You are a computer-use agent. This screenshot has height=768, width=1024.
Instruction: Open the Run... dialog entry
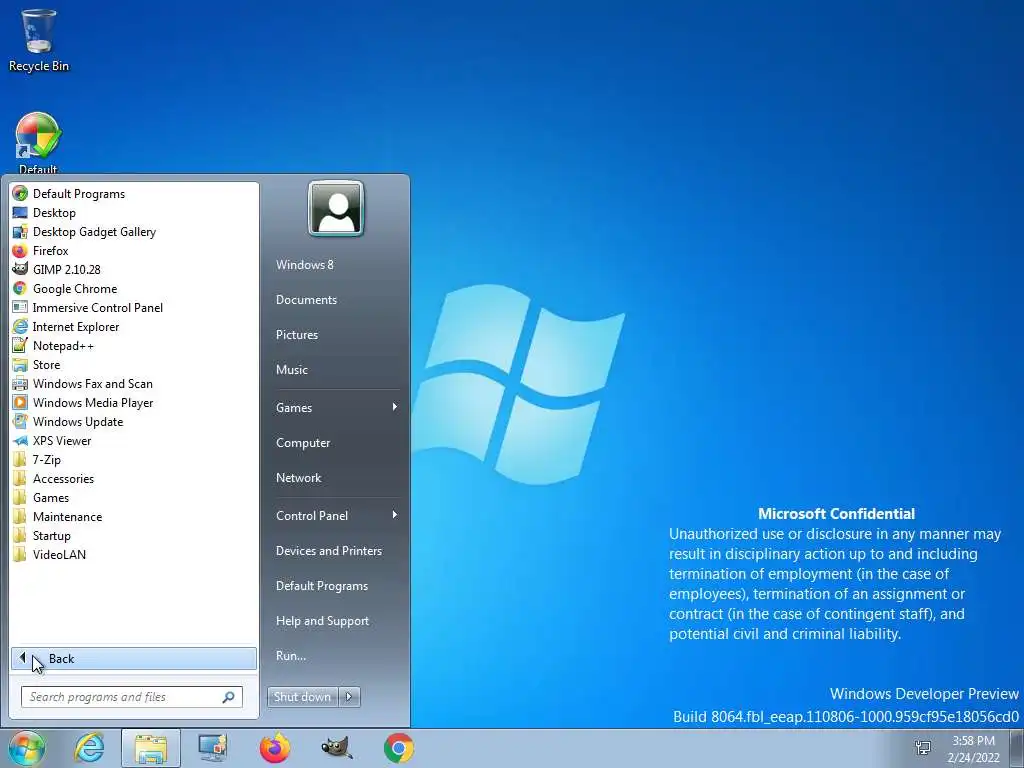click(291, 656)
